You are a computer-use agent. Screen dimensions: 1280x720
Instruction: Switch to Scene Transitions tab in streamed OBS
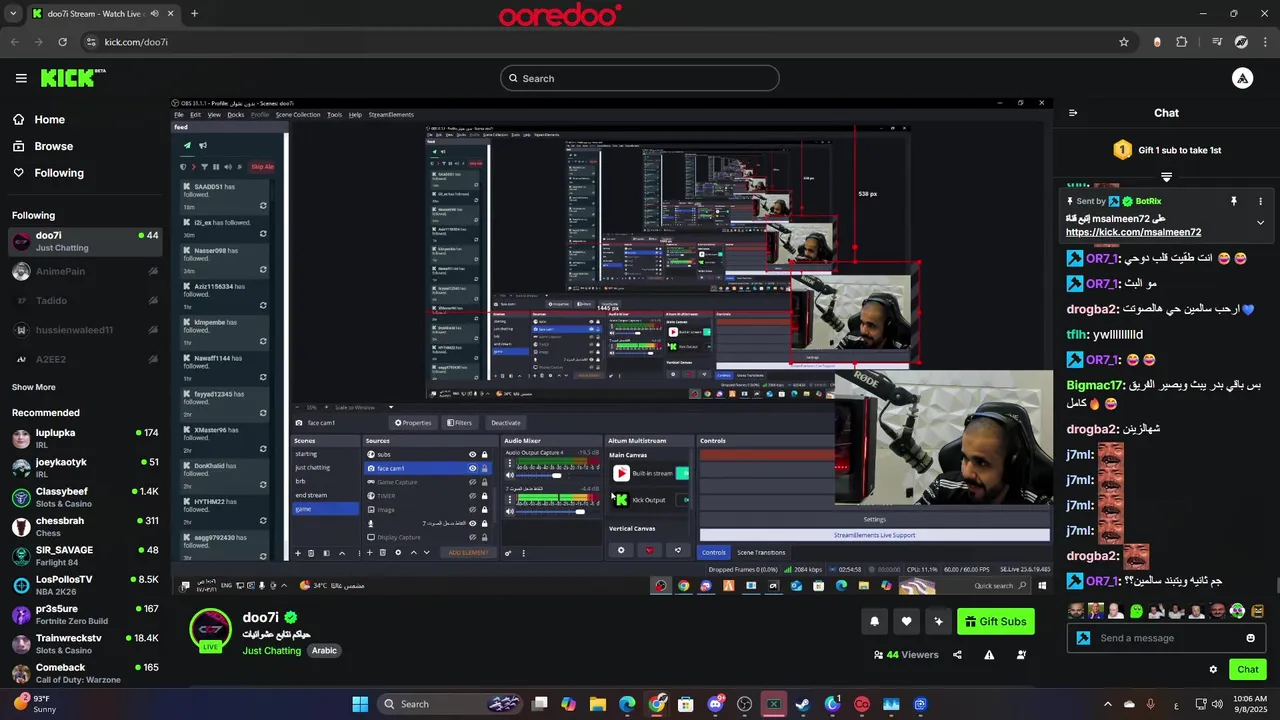point(761,552)
